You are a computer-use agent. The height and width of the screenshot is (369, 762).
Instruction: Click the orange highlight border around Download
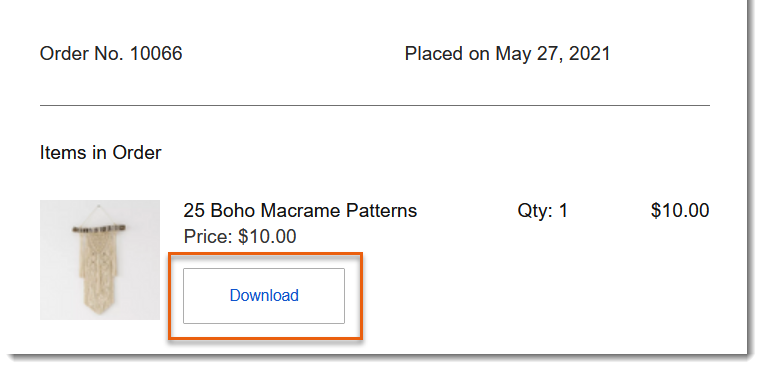pyautogui.click(x=265, y=254)
